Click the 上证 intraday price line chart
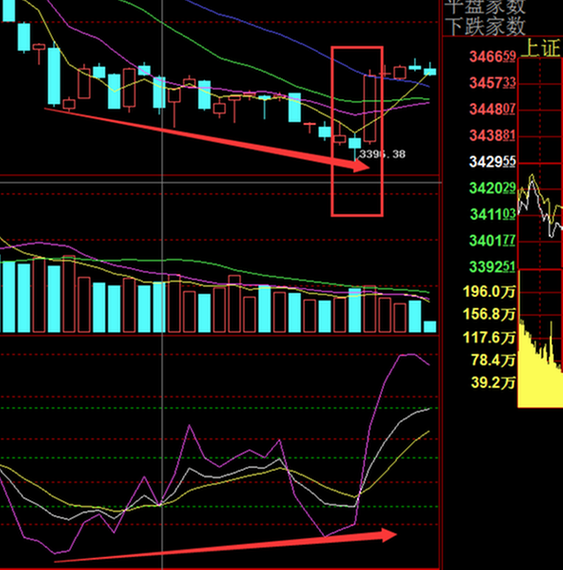Screen dimensions: 563x570 (x=540, y=164)
